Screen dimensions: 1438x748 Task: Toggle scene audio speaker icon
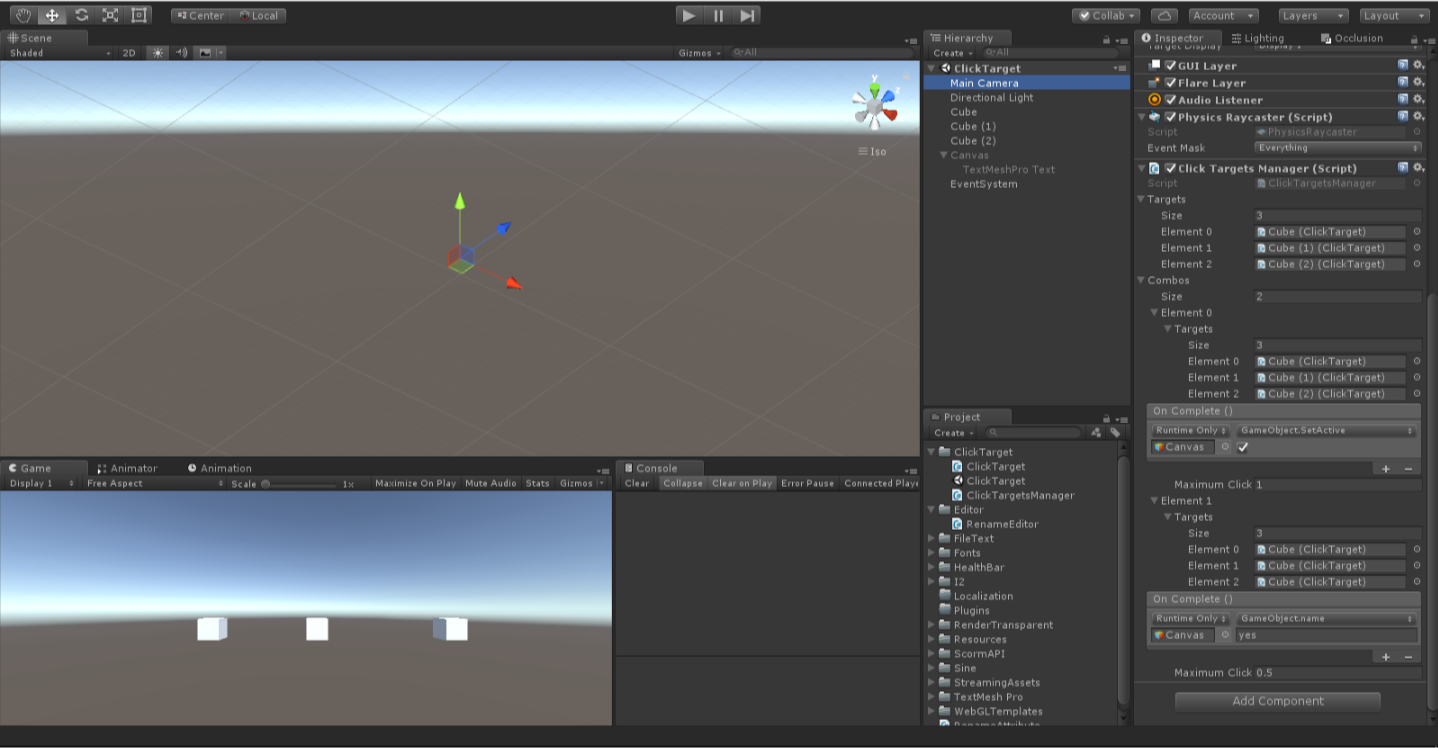click(x=181, y=53)
